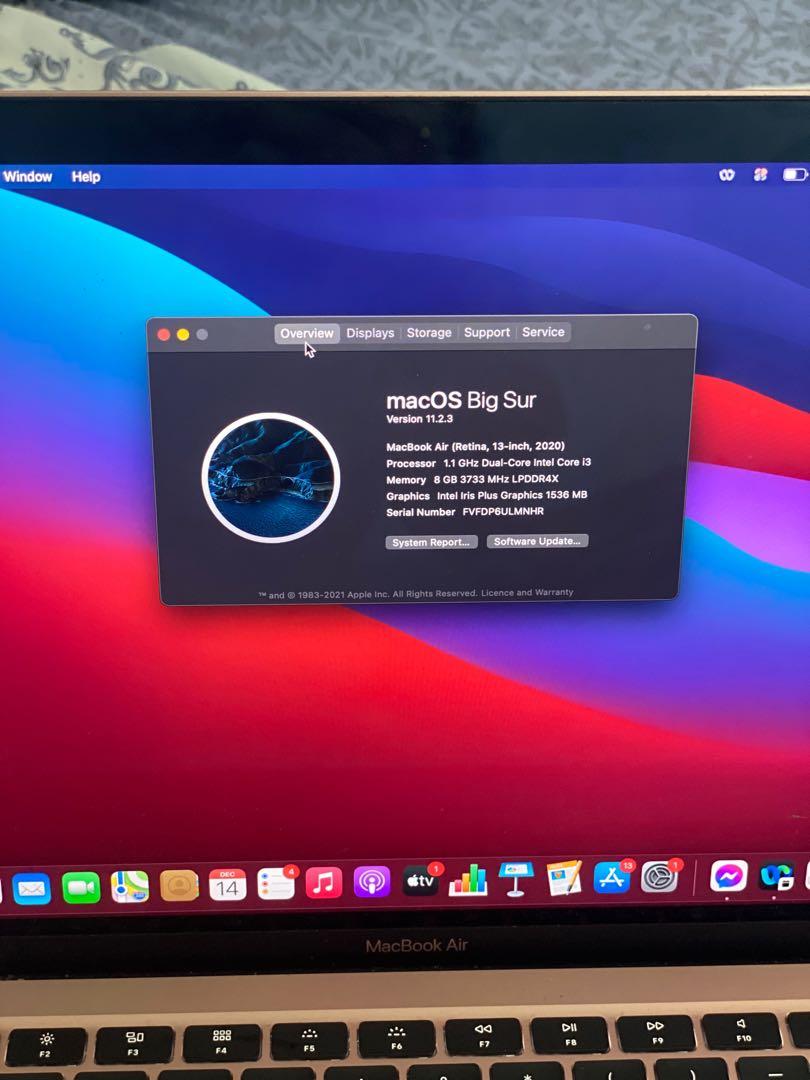The width and height of the screenshot is (810, 1080).
Task: Click the System Report button
Action: pos(430,542)
